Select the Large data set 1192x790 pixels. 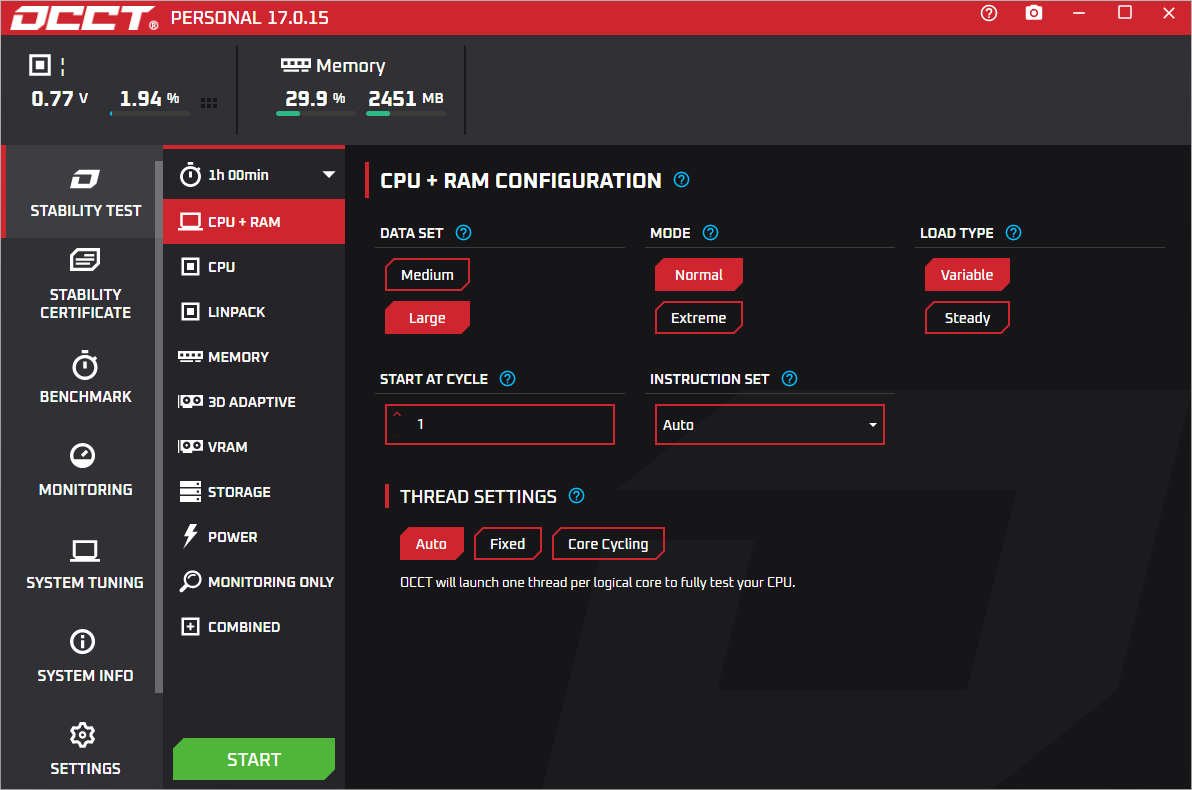427,318
